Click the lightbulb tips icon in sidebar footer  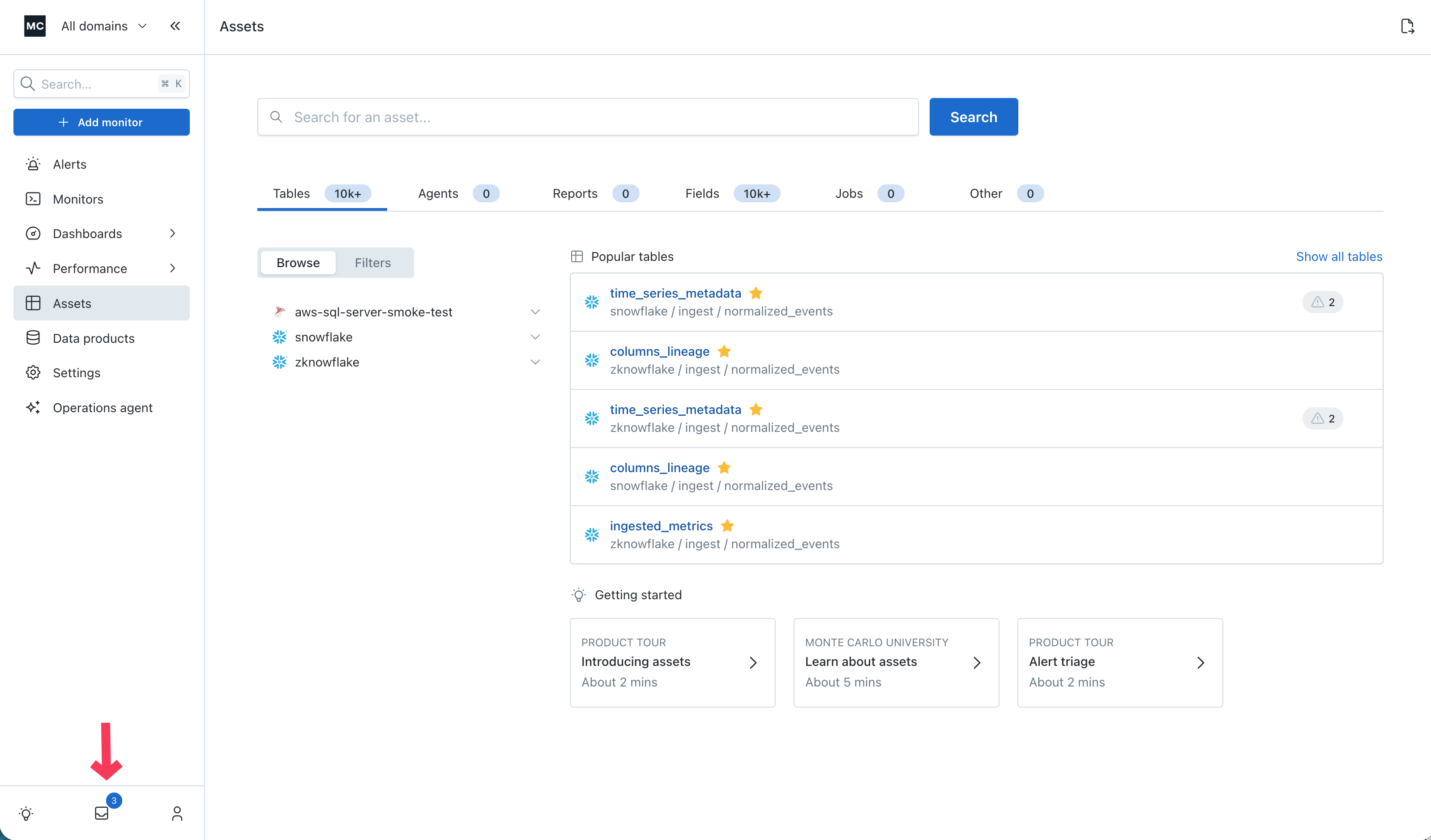click(26, 813)
